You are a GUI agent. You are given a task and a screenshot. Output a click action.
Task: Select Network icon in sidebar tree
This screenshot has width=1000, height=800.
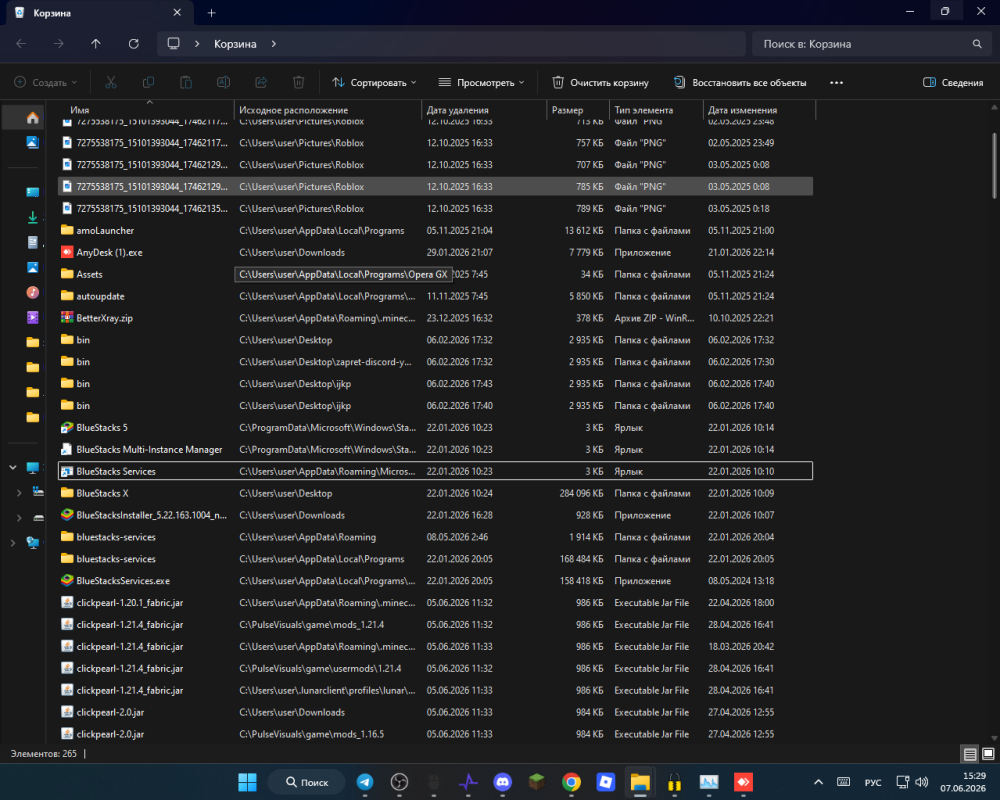33,543
